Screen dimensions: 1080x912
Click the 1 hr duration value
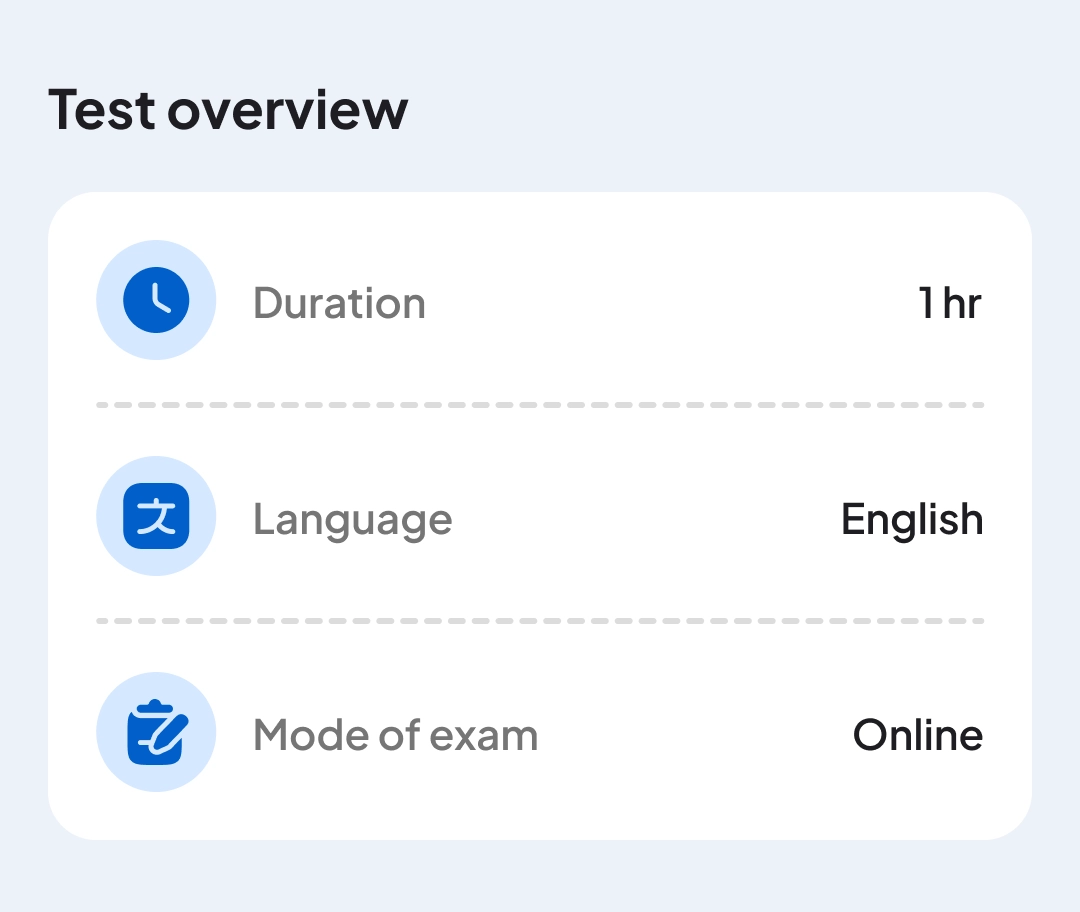950,303
